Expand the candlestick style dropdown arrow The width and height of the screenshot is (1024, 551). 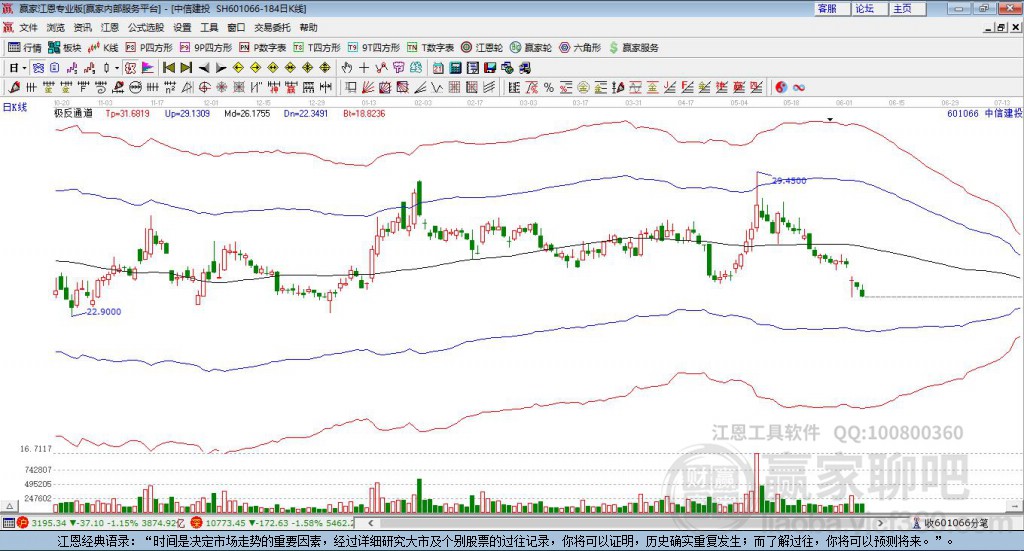(117, 68)
